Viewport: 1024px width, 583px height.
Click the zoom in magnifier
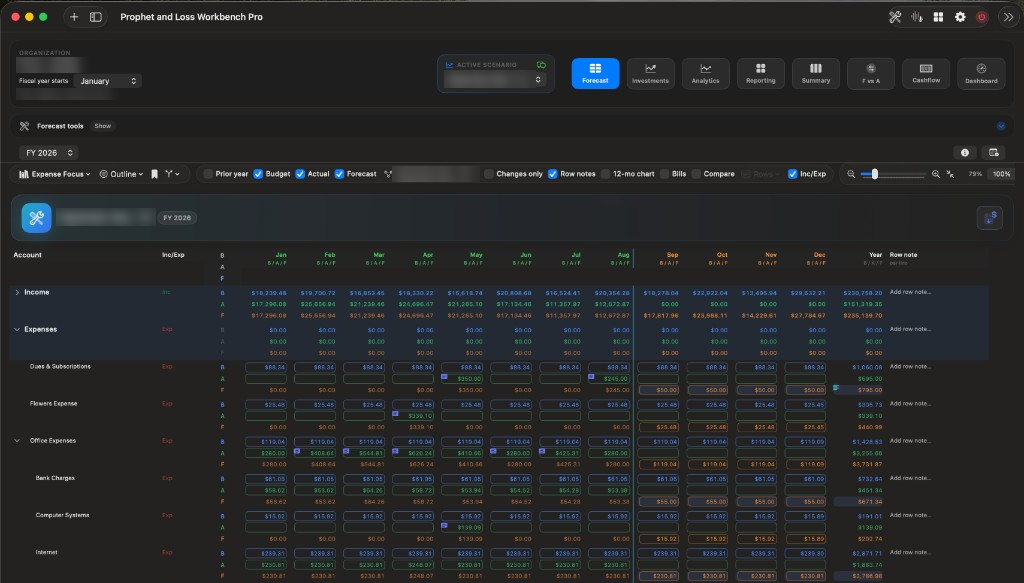point(935,174)
